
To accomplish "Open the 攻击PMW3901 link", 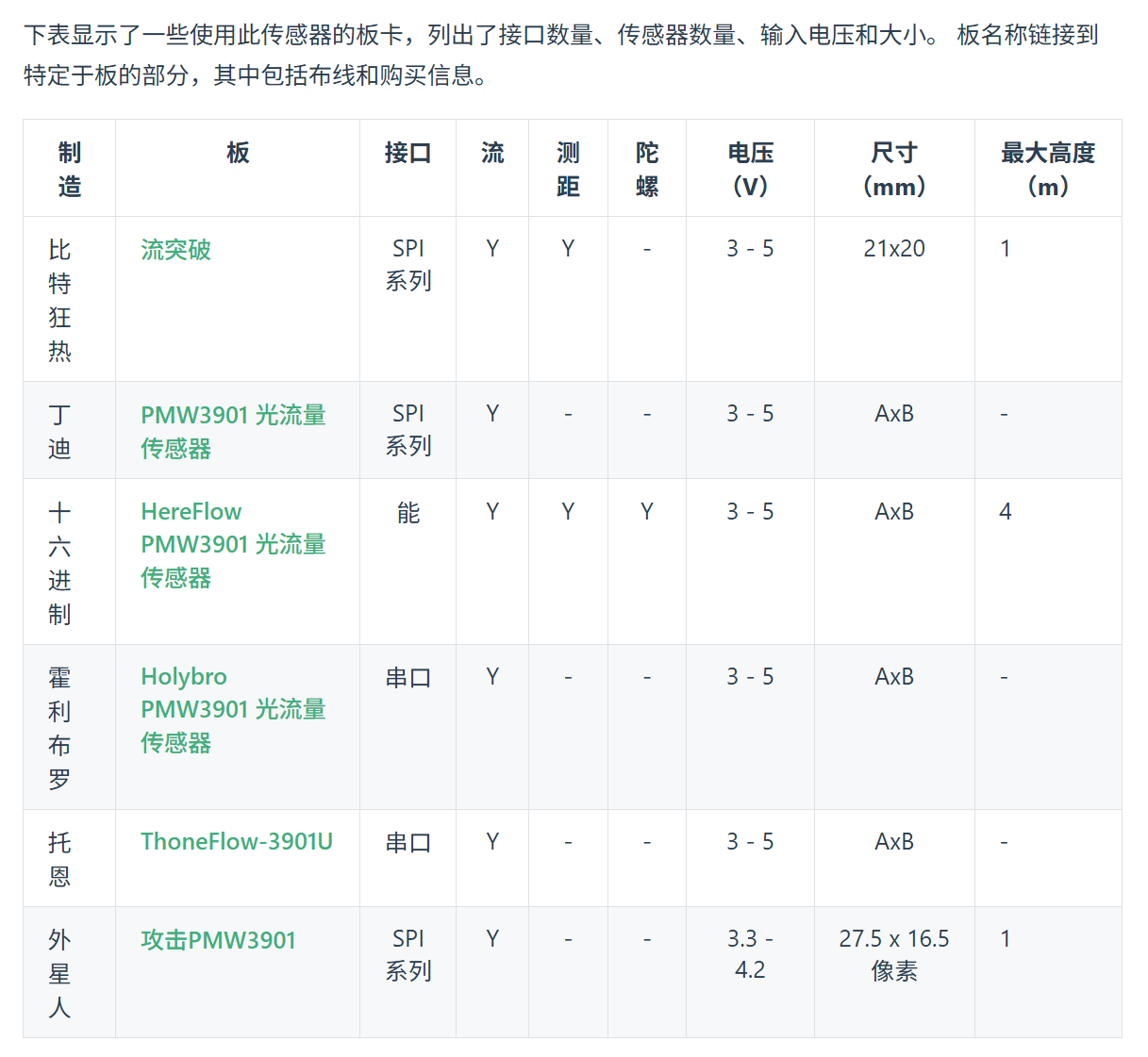I will pos(218,940).
